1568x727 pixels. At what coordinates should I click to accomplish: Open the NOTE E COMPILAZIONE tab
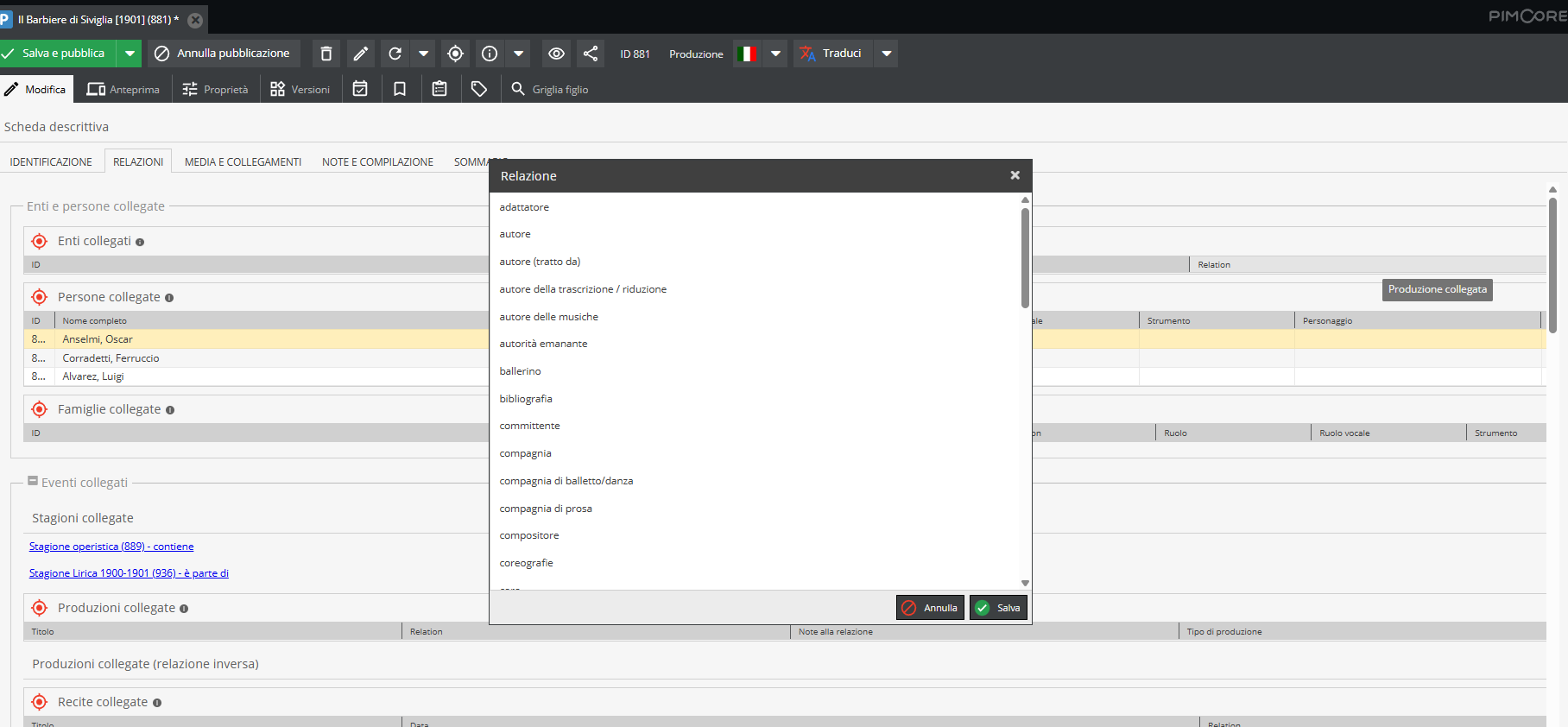tap(377, 161)
